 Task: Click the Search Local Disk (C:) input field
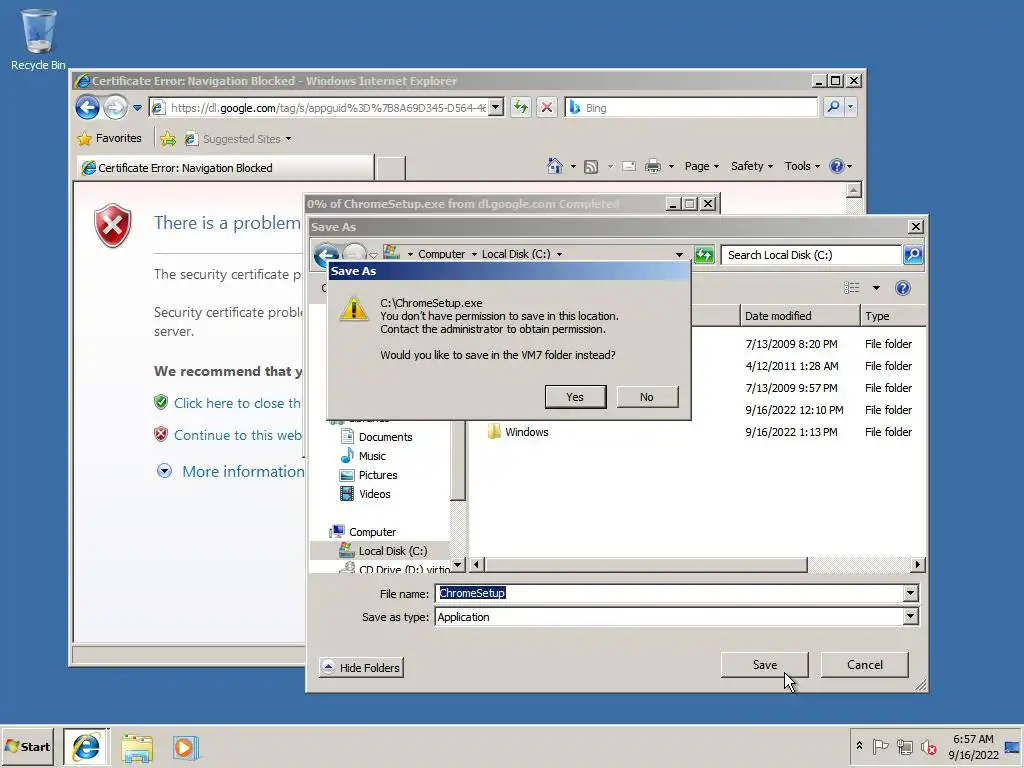coord(812,255)
